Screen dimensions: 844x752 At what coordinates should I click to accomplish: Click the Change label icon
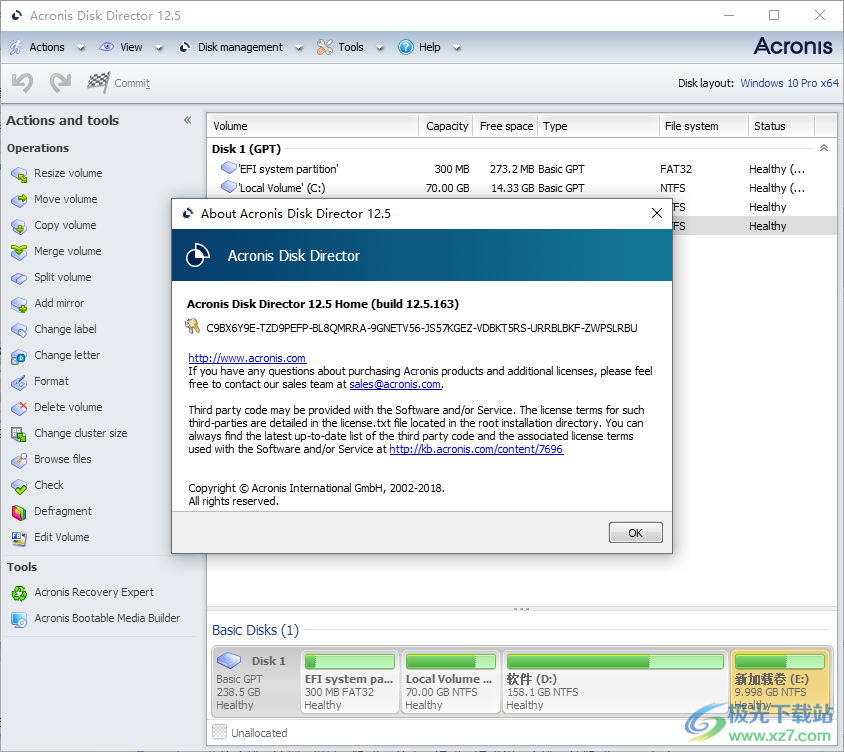click(19, 330)
